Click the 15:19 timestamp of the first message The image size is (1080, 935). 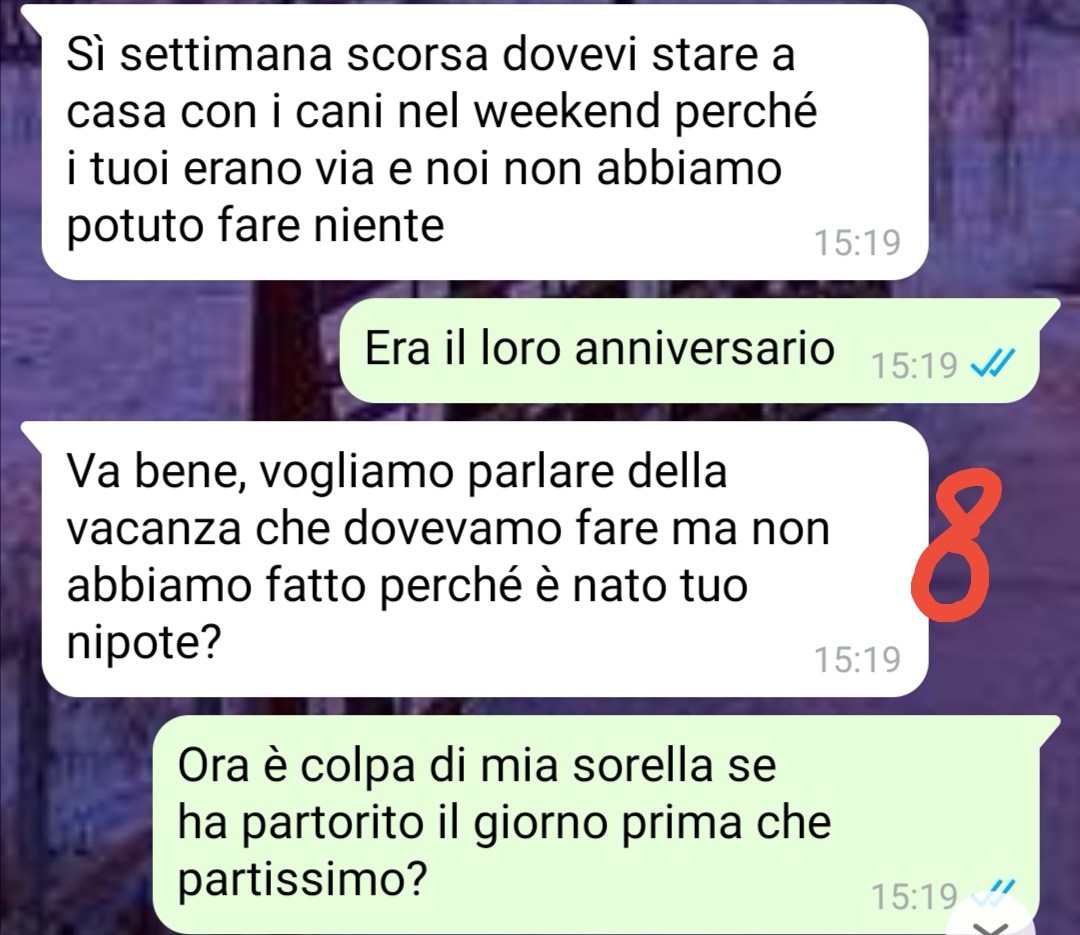click(x=858, y=243)
